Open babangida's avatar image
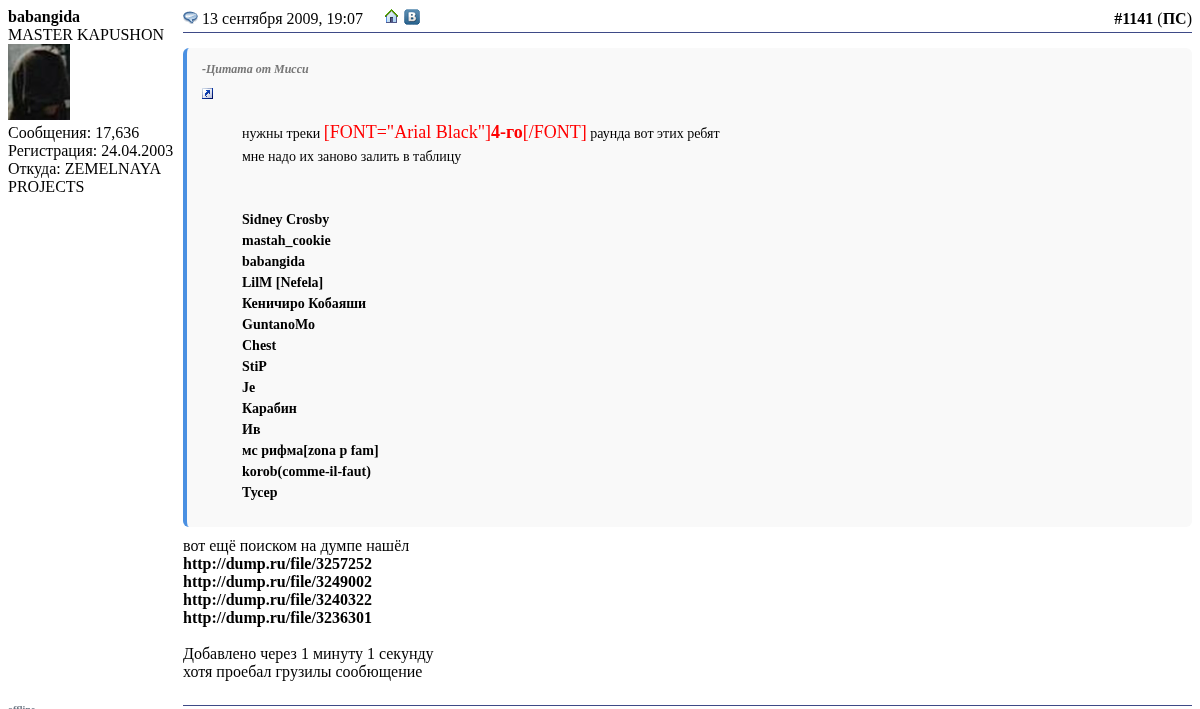This screenshot has width=1200, height=709. [39, 82]
